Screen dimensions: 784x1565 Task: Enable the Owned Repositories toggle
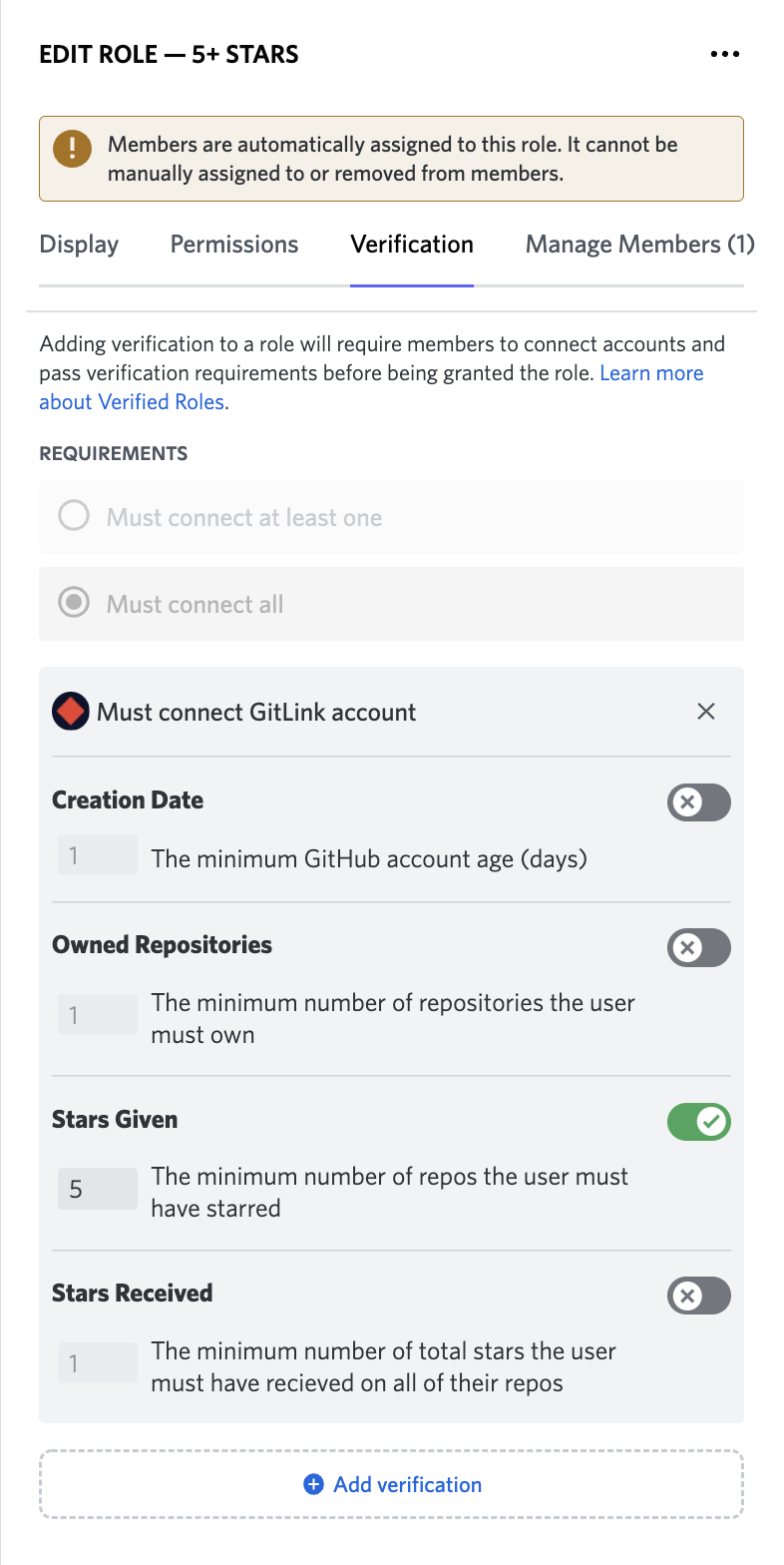[698, 947]
